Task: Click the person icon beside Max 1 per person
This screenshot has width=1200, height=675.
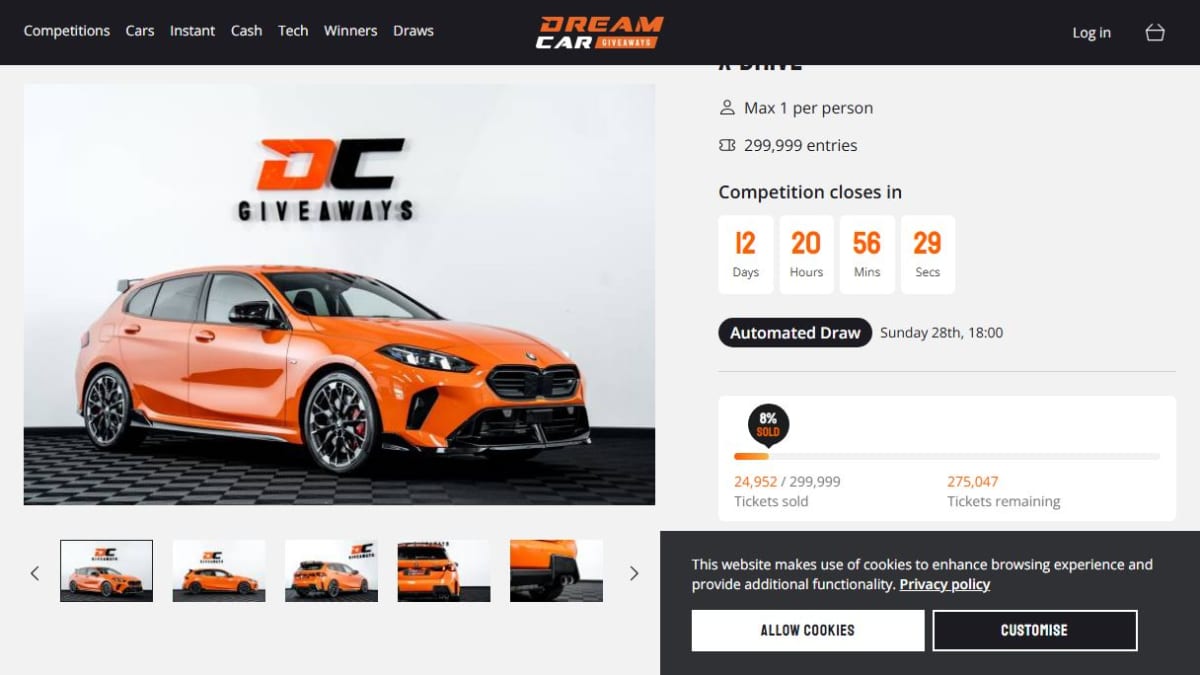Action: point(727,108)
